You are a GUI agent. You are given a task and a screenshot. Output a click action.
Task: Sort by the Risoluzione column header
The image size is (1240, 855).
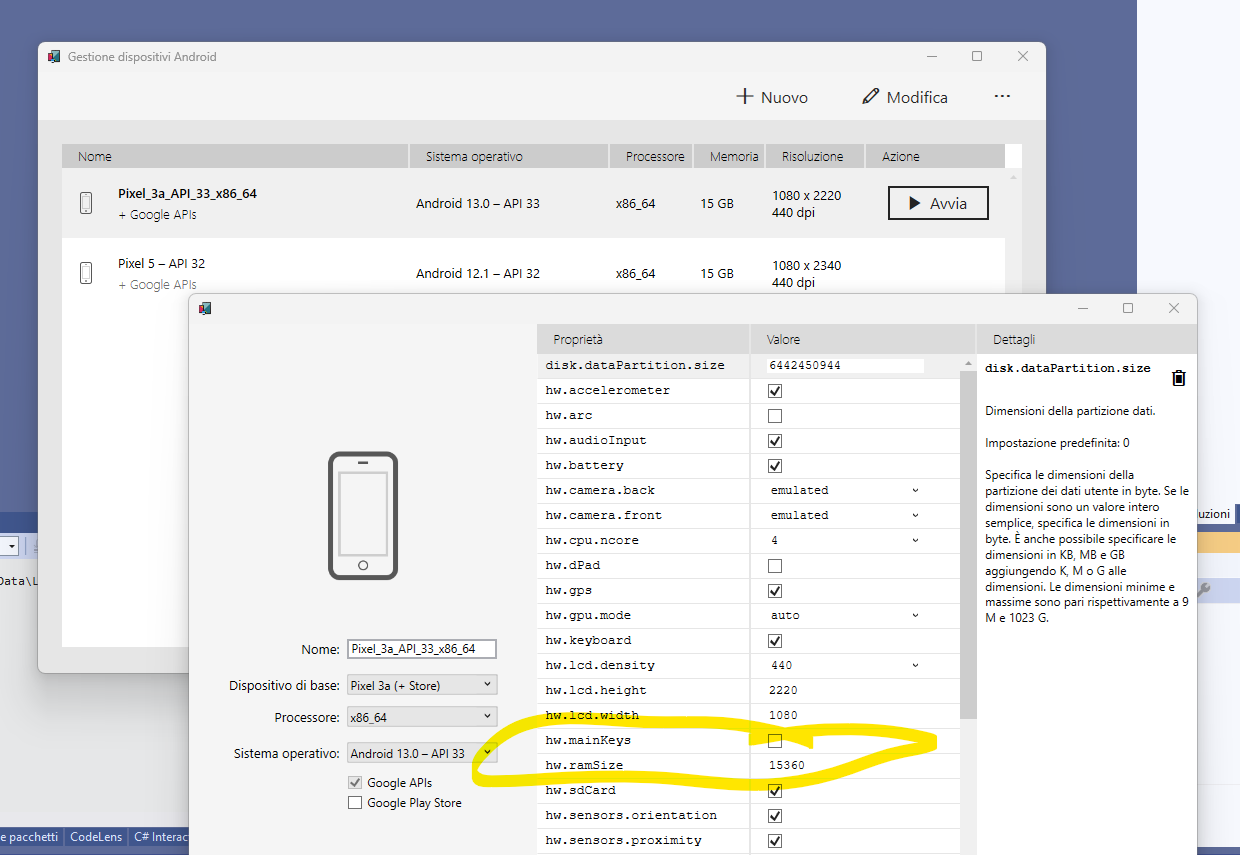pos(815,156)
